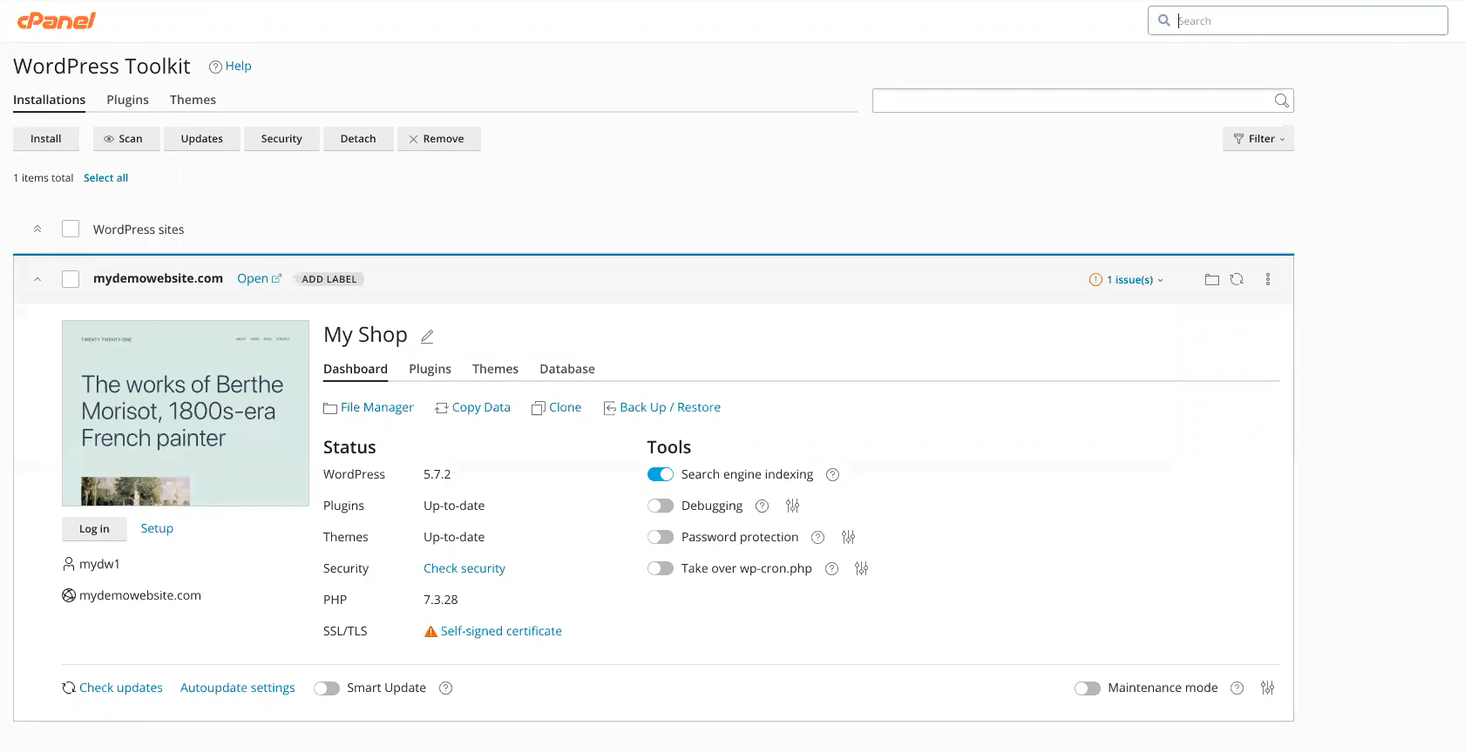Open the Help link icon
This screenshot has height=753, width=1466.
(215, 67)
